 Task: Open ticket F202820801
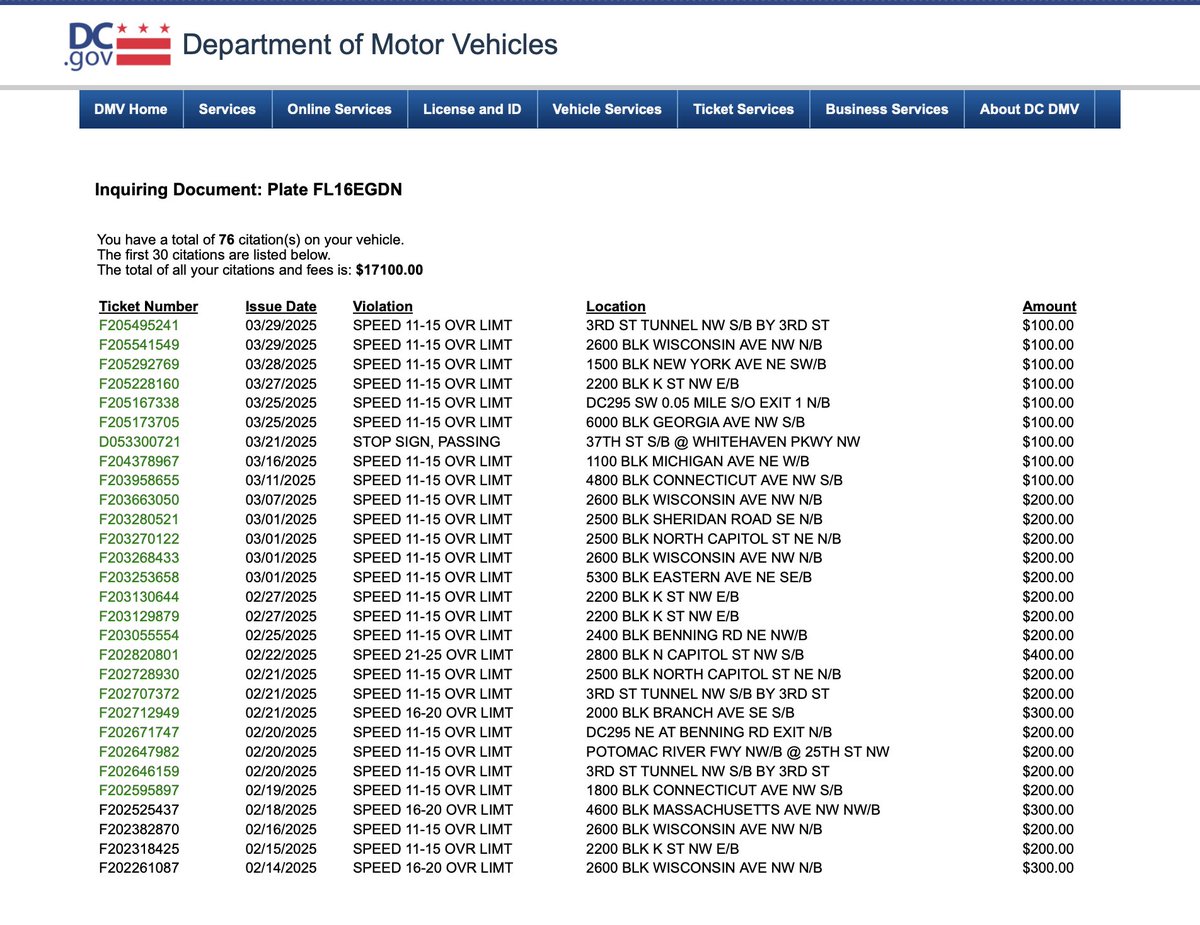tap(139, 655)
